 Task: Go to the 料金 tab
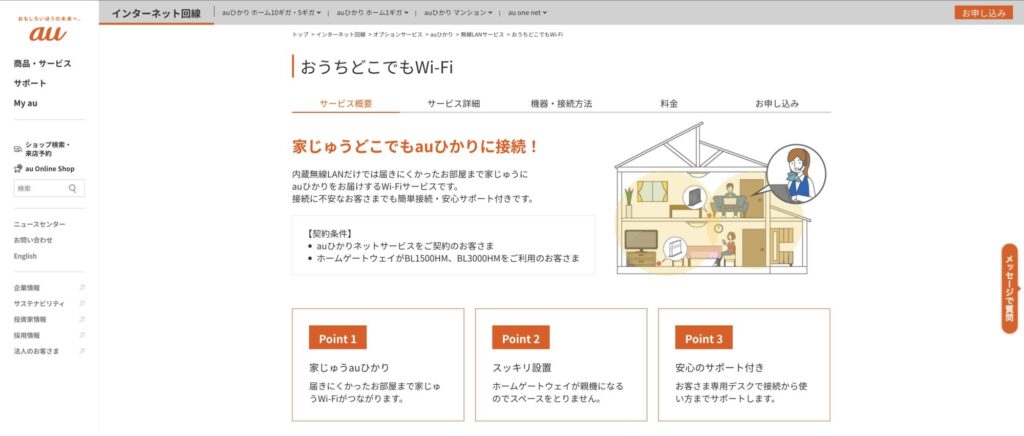point(669,104)
